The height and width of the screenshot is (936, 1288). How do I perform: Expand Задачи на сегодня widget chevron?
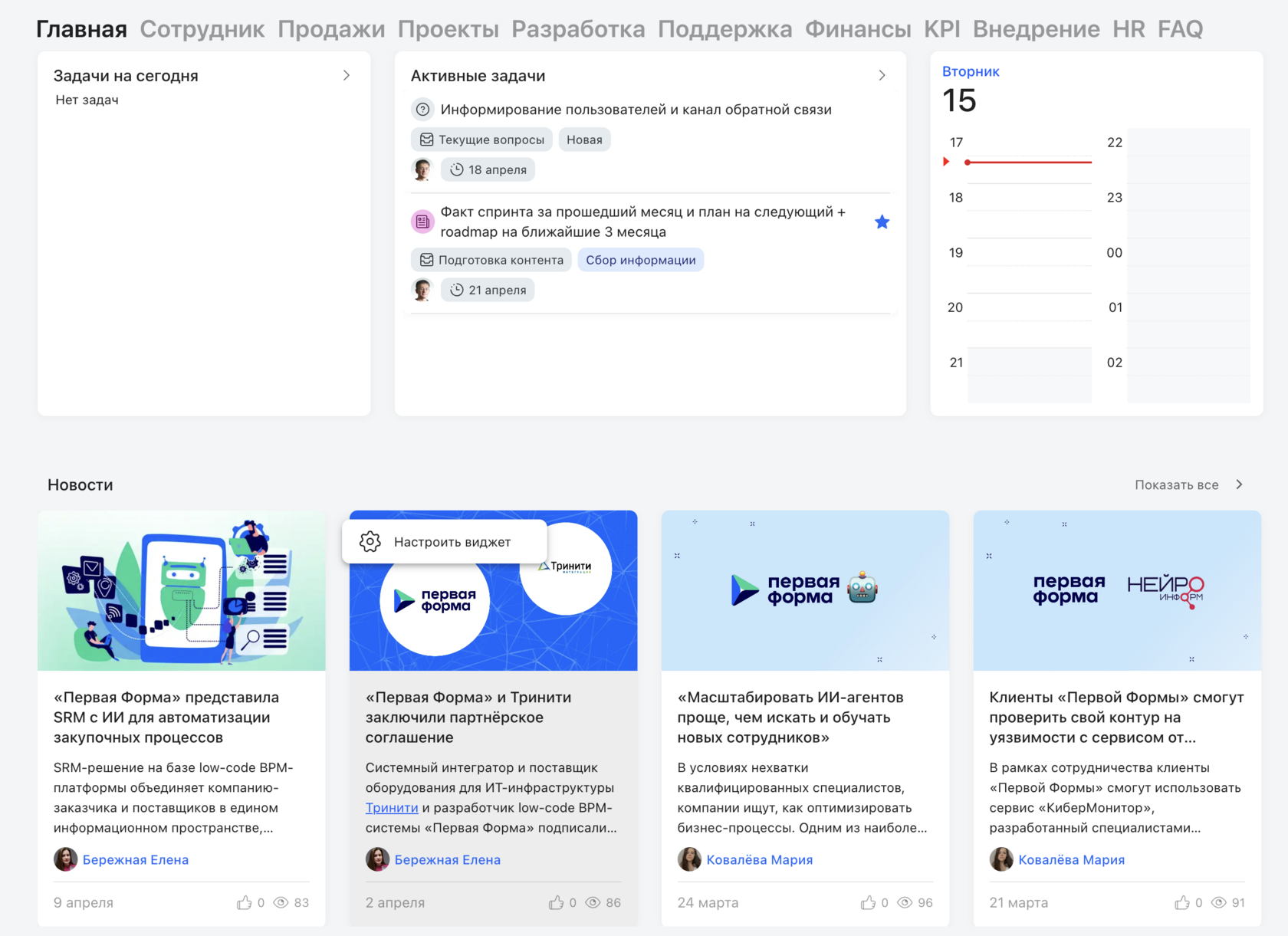[x=347, y=75]
